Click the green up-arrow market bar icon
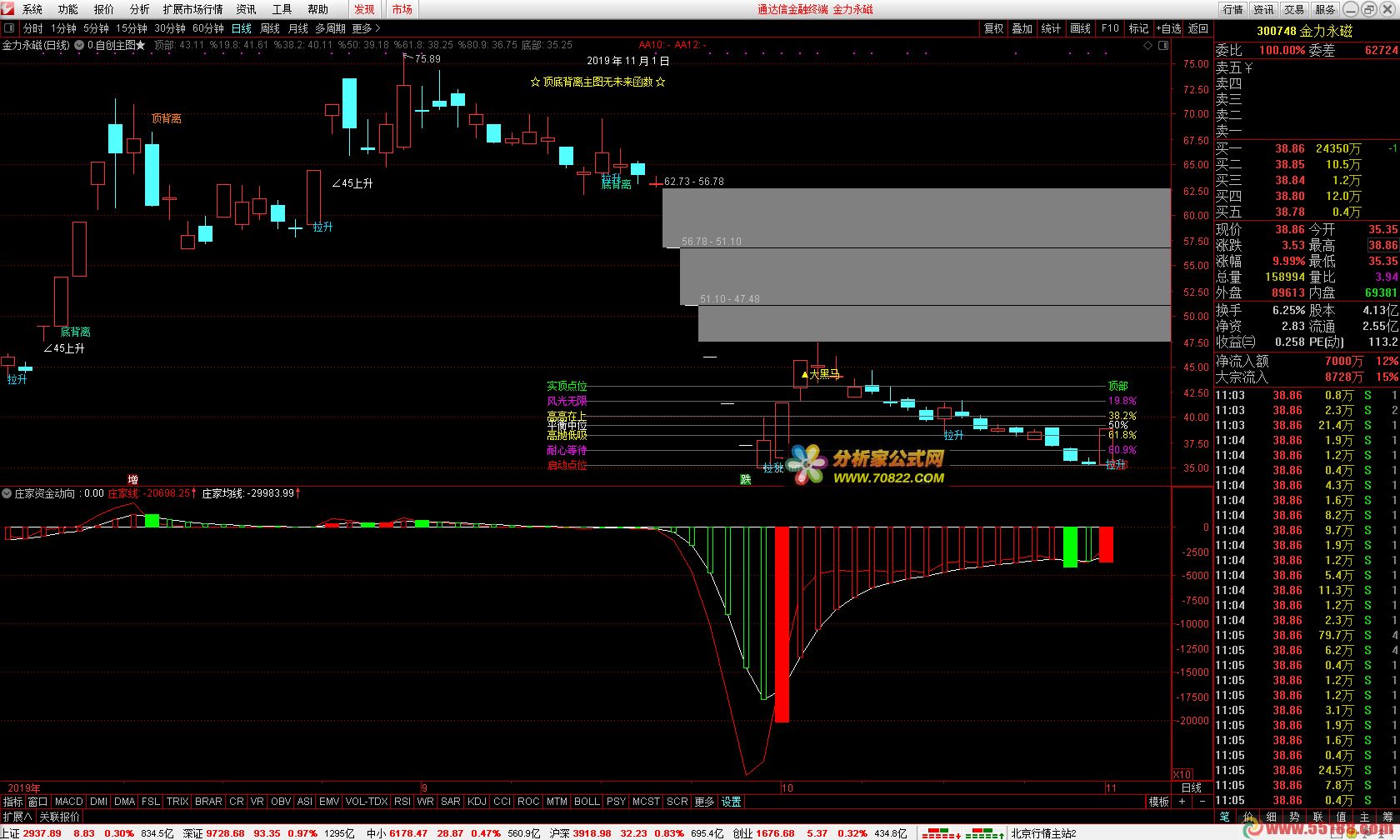The image size is (1400, 840). click(x=985, y=832)
